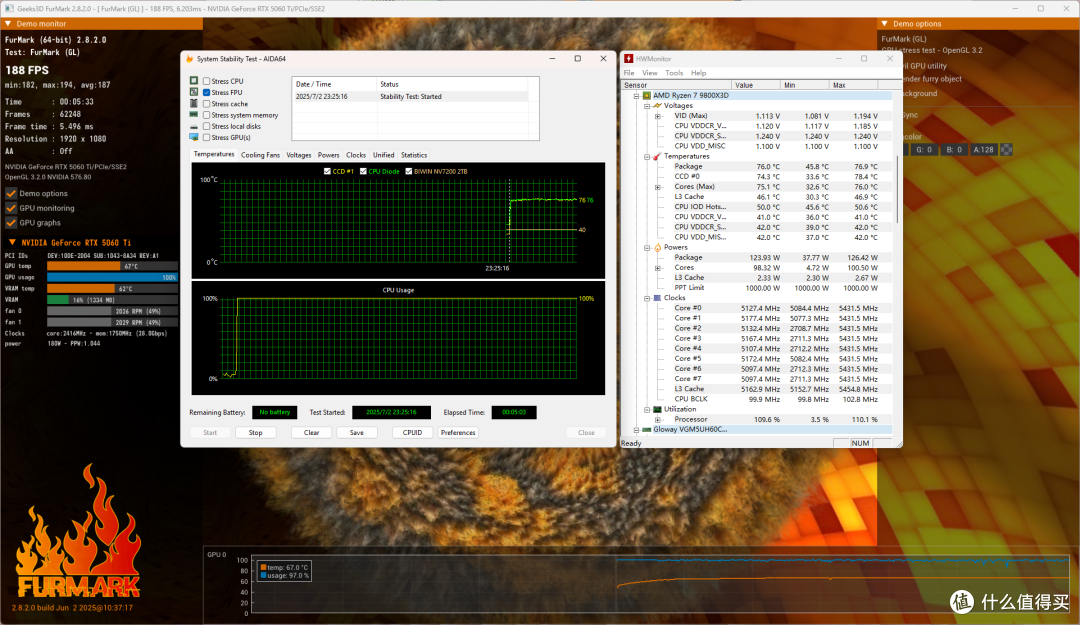Screen dimensions: 1080x625
Task: Click the Stress cache icon in AIDA64
Action: click(194, 103)
